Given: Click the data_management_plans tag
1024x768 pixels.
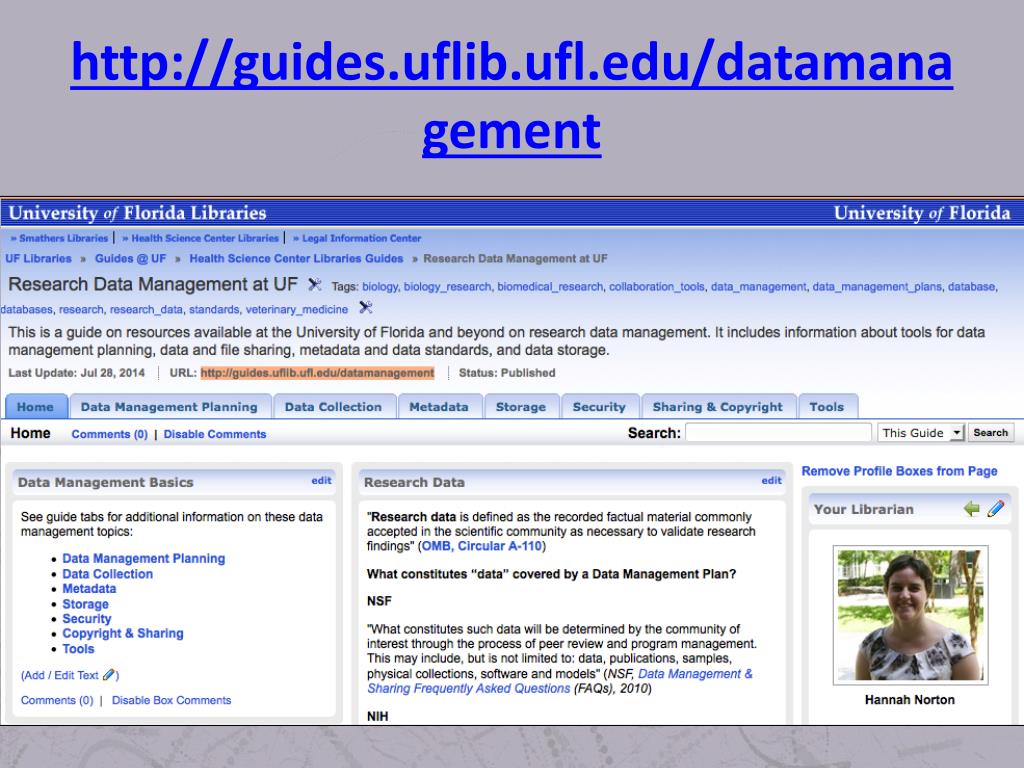Looking at the screenshot, I should click(877, 286).
